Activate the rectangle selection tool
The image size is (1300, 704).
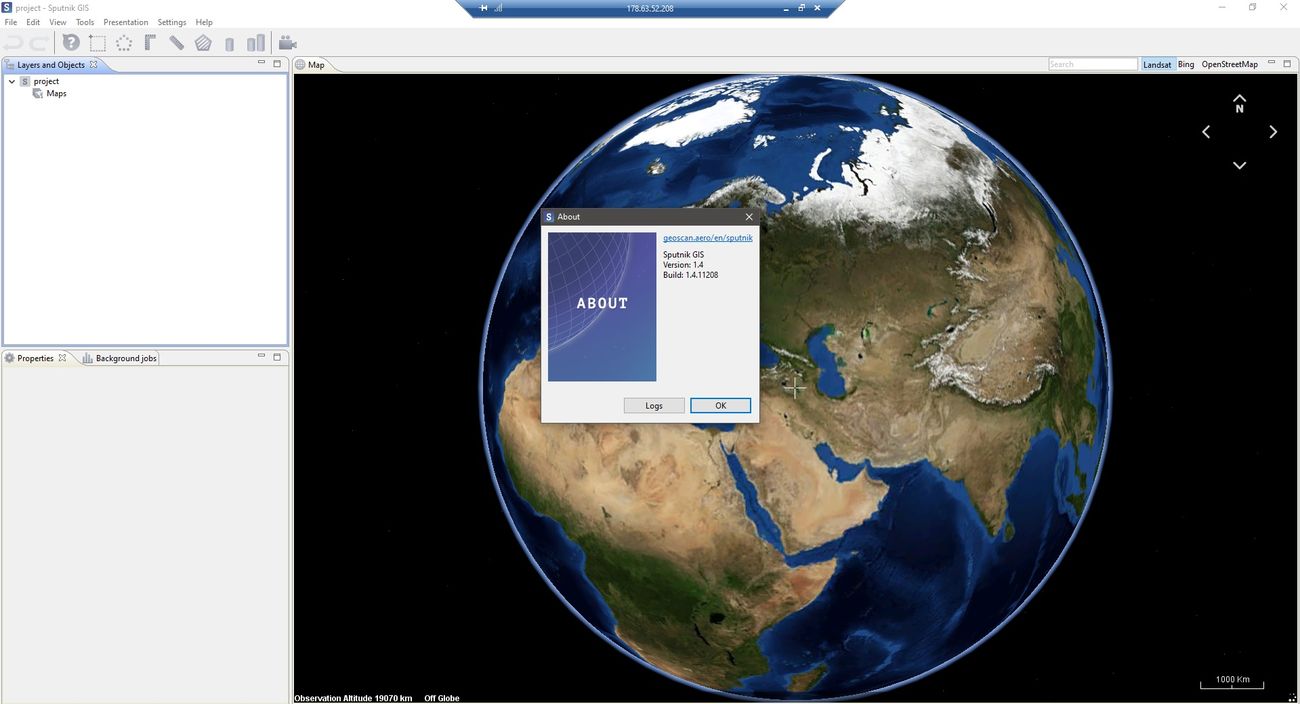pyautogui.click(x=97, y=42)
